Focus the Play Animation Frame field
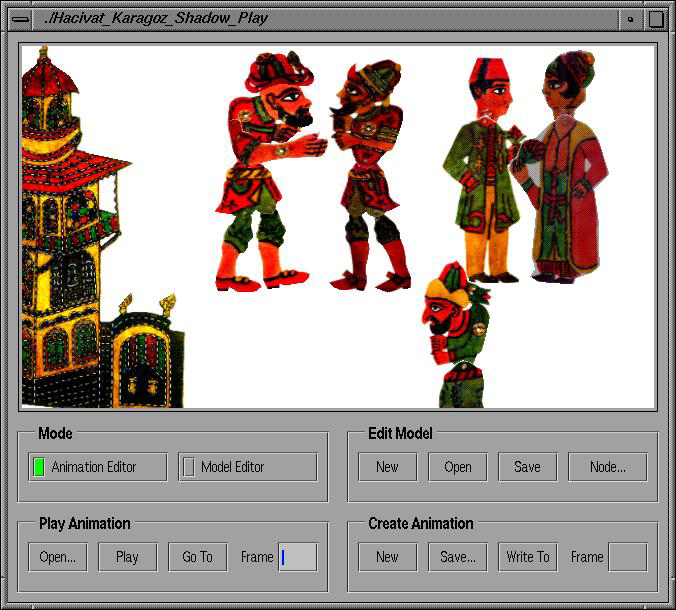 [x=298, y=557]
